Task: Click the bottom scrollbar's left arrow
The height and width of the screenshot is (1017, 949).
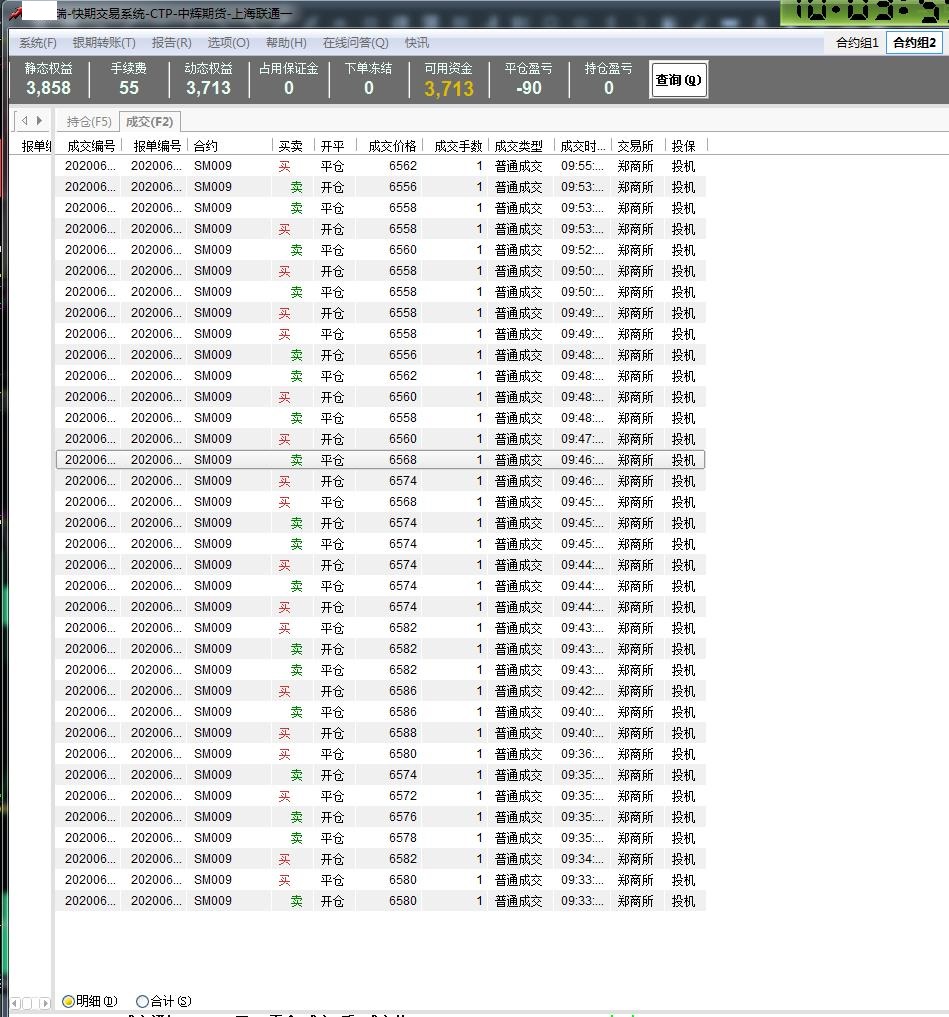Action: coord(15,1003)
